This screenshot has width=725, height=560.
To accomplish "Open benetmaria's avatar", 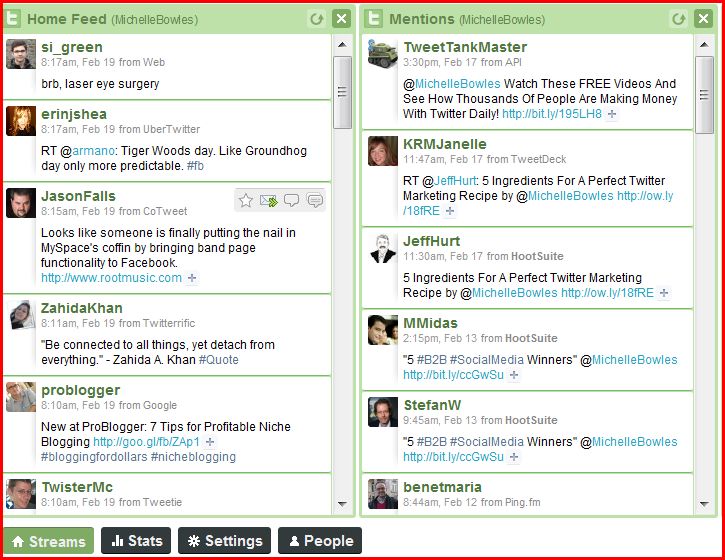I will [383, 494].
